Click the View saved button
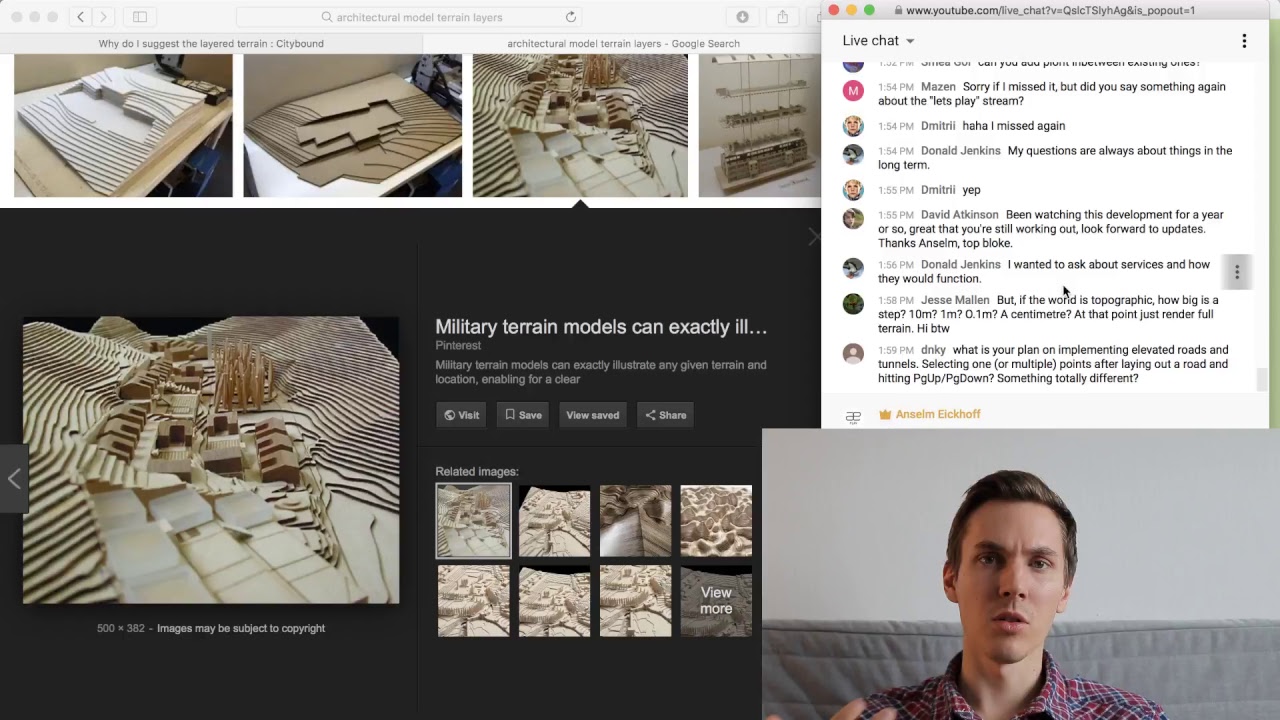The width and height of the screenshot is (1280, 720). [593, 415]
